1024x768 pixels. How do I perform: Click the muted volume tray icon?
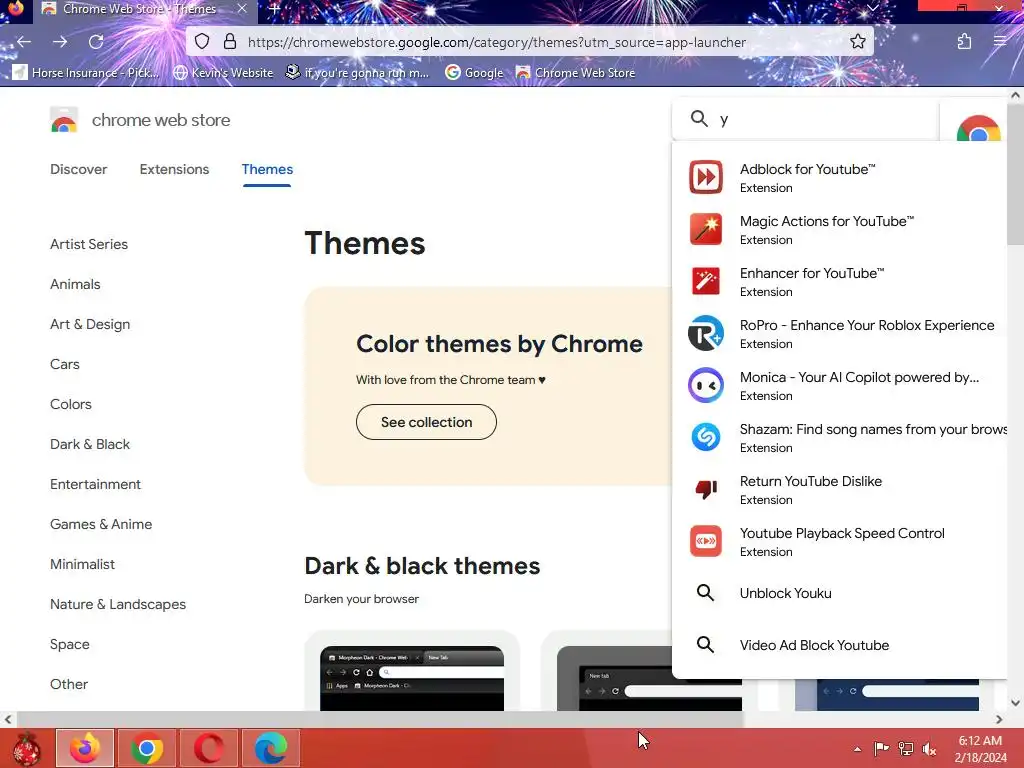pyautogui.click(x=929, y=749)
